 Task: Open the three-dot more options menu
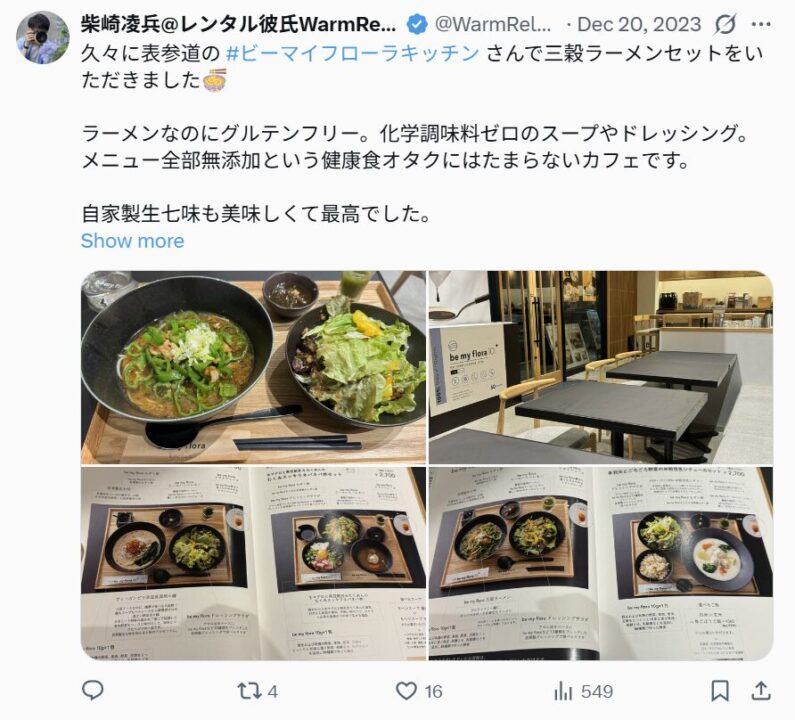(x=762, y=24)
